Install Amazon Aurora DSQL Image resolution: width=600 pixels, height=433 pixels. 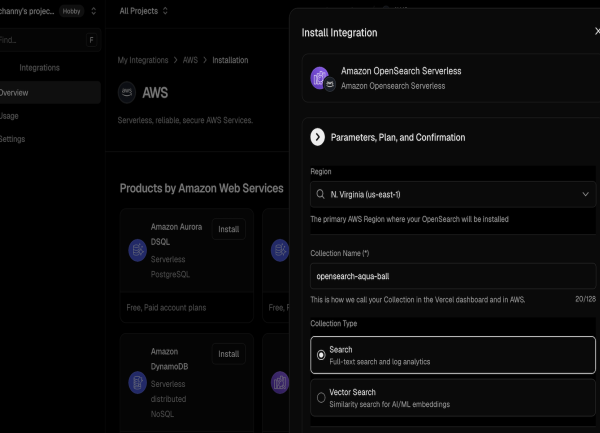click(x=229, y=229)
